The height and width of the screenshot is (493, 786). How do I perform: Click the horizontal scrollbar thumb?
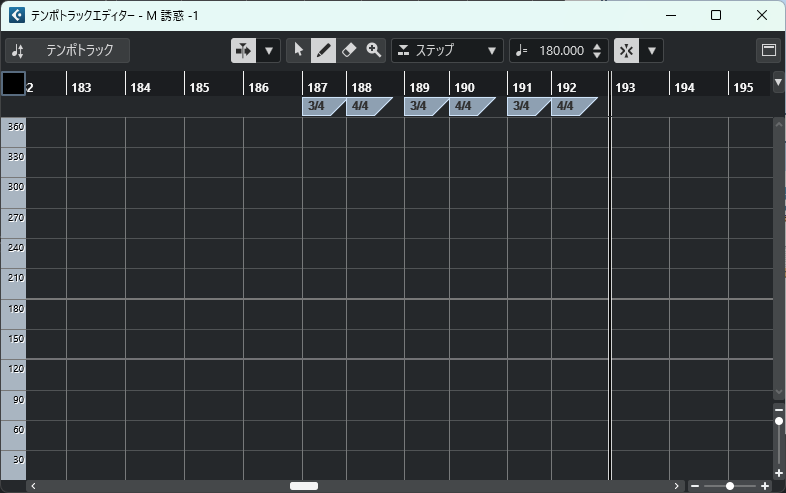pos(304,486)
